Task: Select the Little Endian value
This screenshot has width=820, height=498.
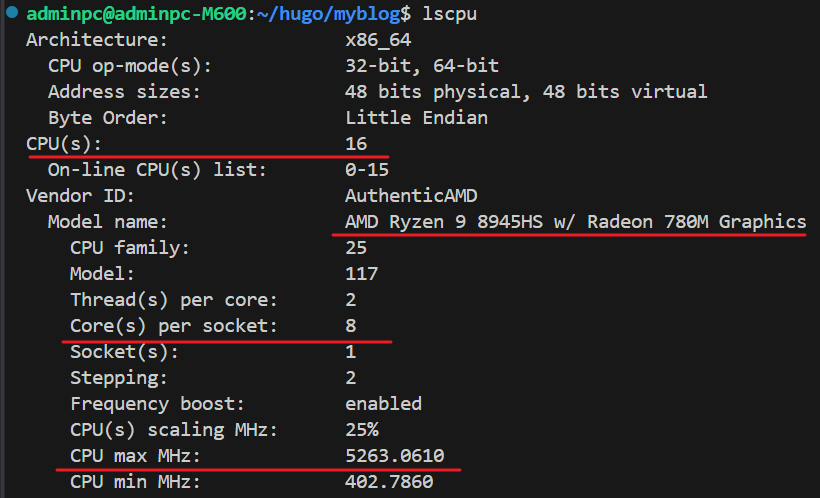Action: click(416, 118)
